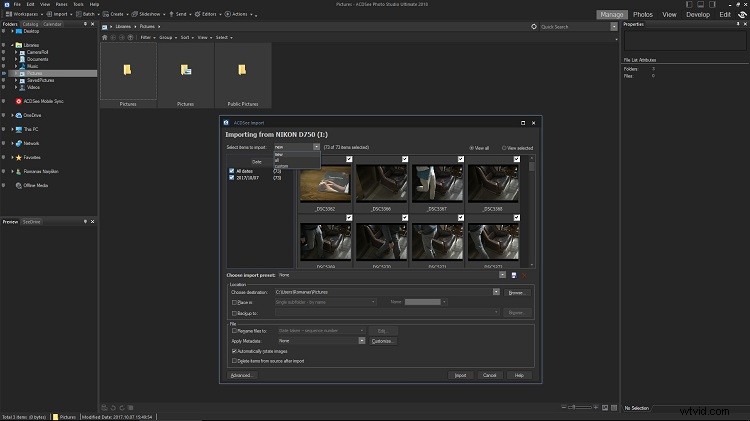Switch to Photos mode

pyautogui.click(x=643, y=15)
